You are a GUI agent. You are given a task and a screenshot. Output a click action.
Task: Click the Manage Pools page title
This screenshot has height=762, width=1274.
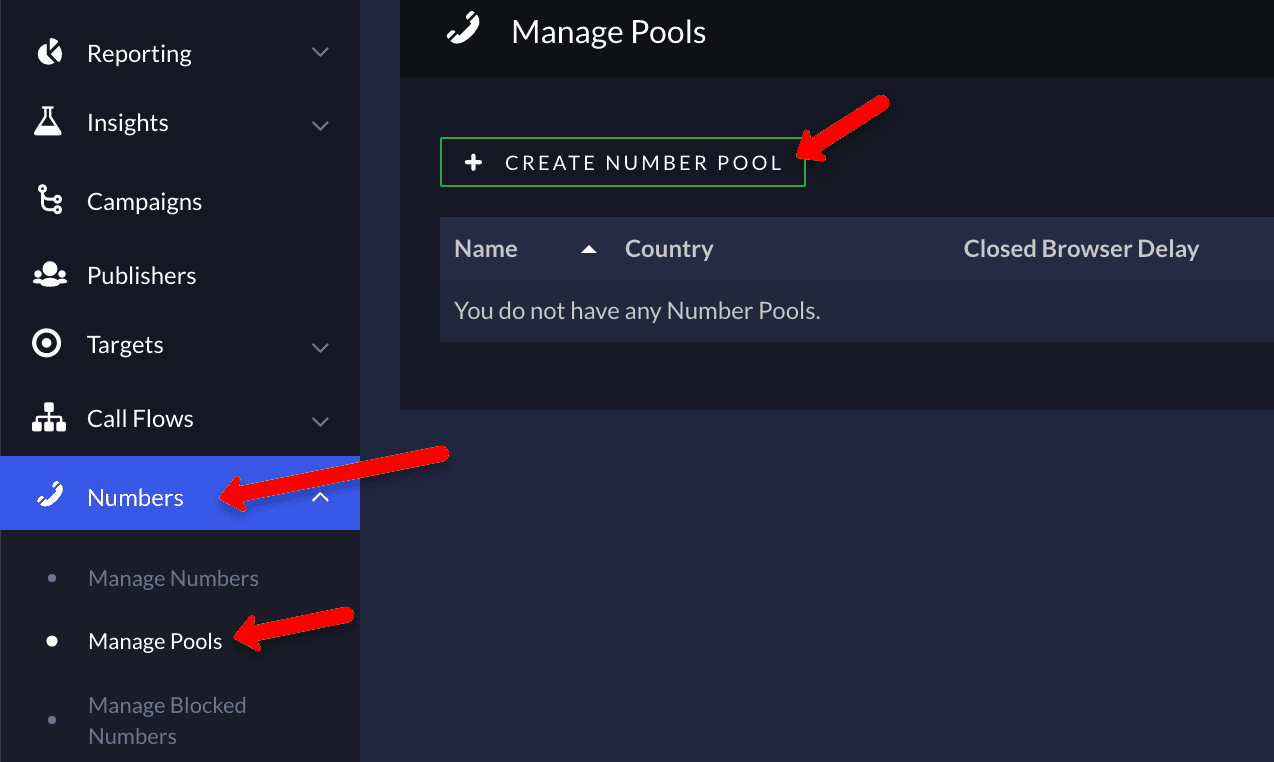[x=608, y=32]
